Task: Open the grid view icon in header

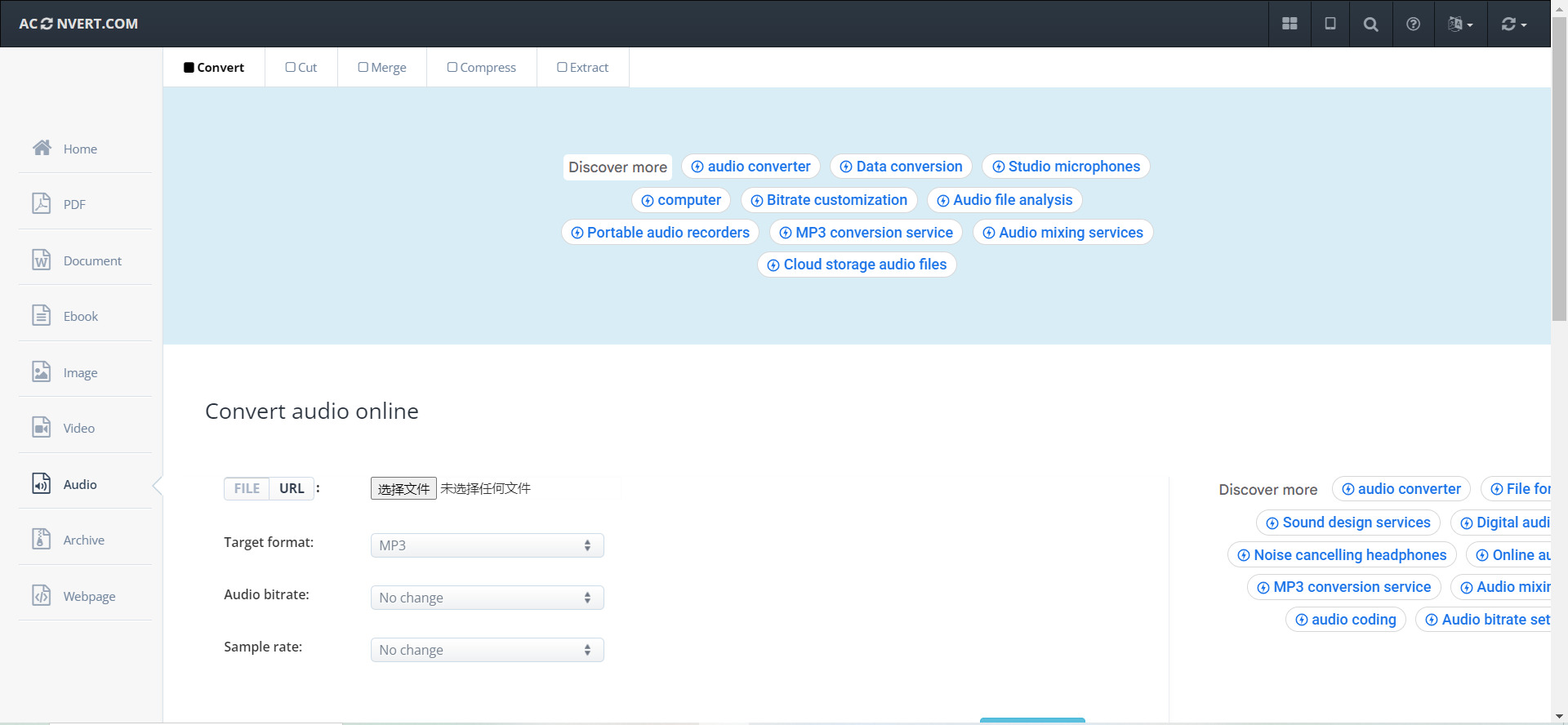Action: tap(1290, 24)
